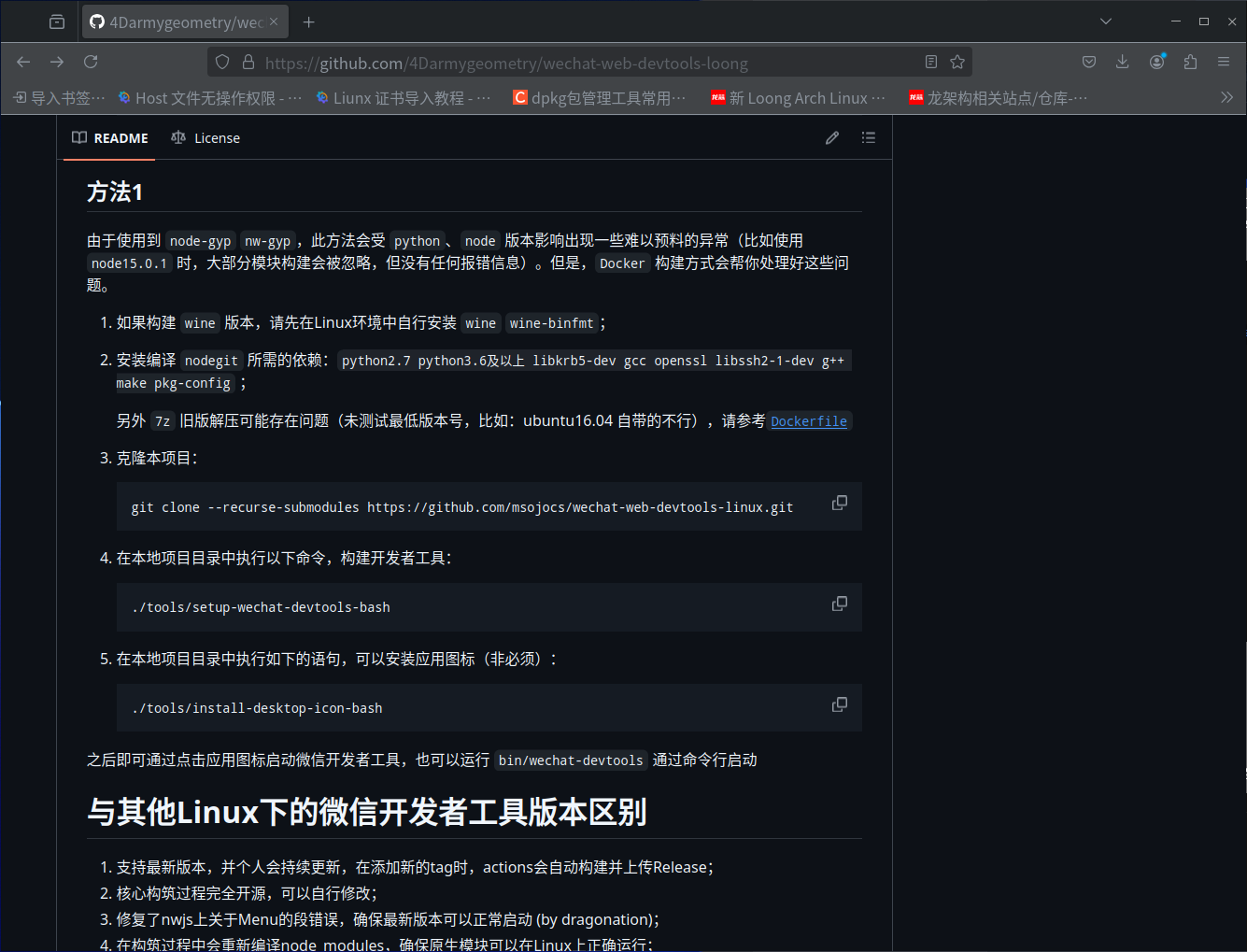Viewport: 1247px width, 952px height.
Task: Toggle reader view icon in address bar
Action: (x=931, y=62)
